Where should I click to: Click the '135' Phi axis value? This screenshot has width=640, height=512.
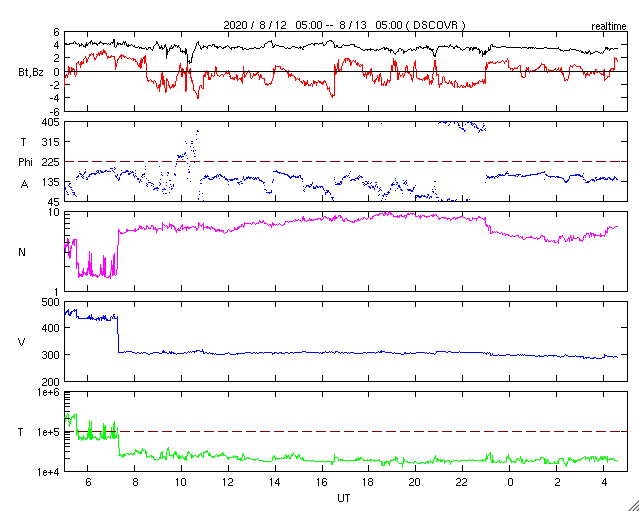pyautogui.click(x=51, y=182)
